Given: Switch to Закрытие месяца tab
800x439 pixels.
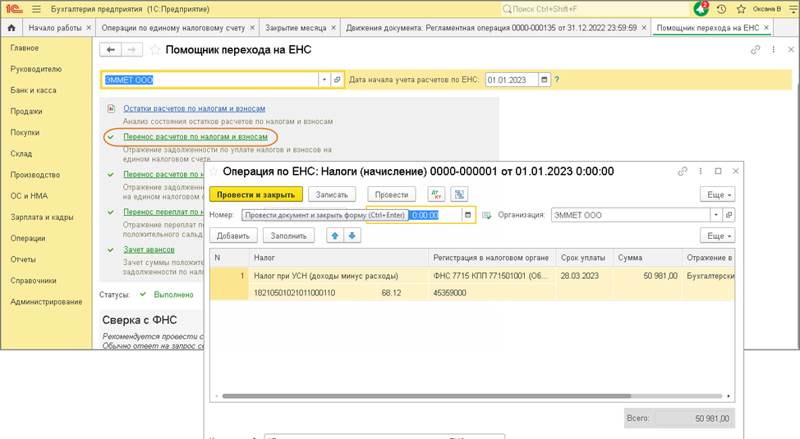Looking at the screenshot, I should pos(295,28).
